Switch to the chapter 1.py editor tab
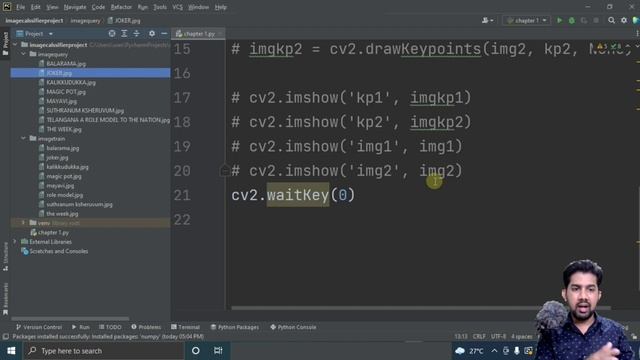Image resolution: width=640 pixels, height=360 pixels. (198, 33)
